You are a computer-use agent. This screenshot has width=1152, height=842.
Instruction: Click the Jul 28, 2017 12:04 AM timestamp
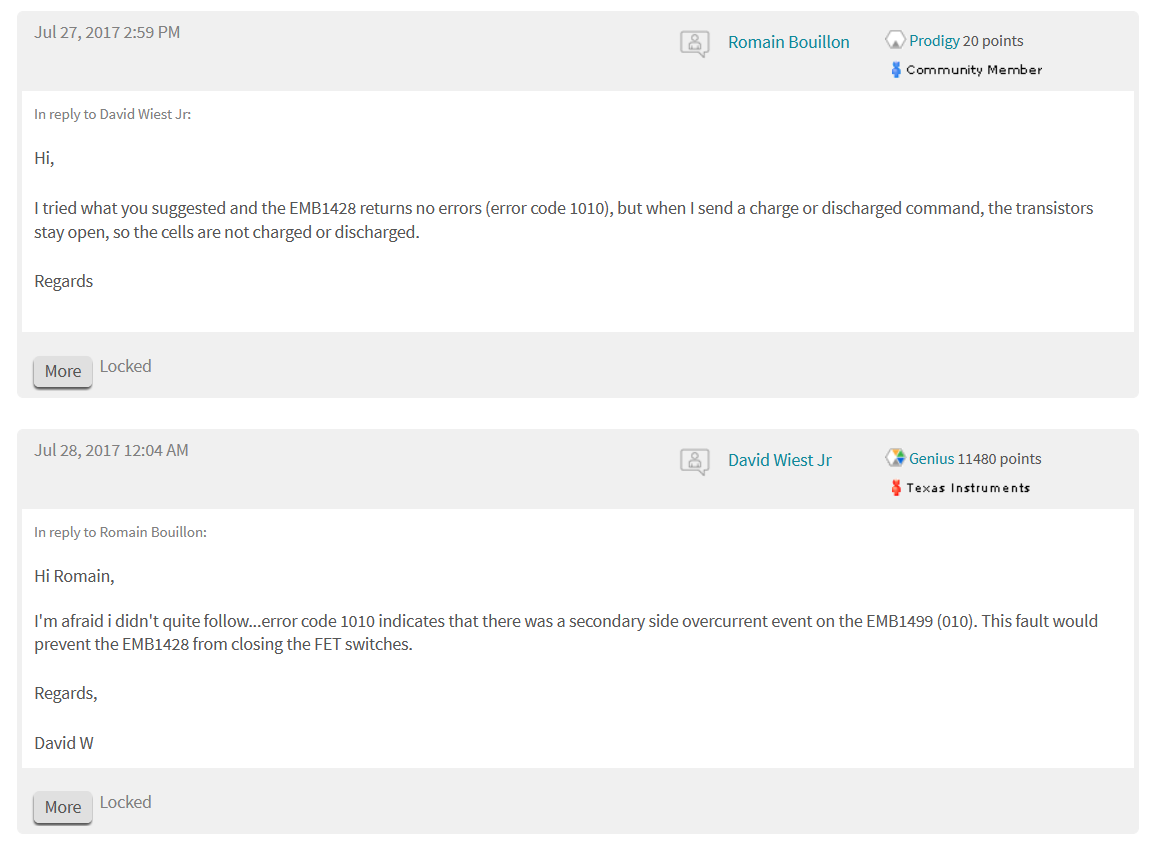click(111, 450)
